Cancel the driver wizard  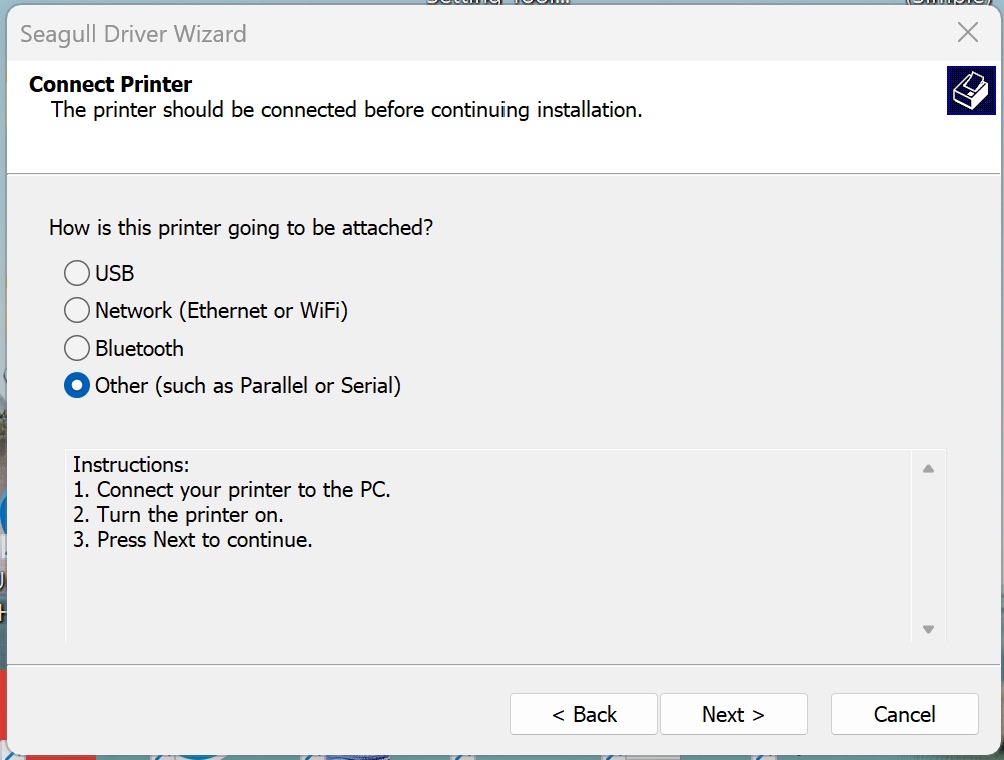coord(904,714)
